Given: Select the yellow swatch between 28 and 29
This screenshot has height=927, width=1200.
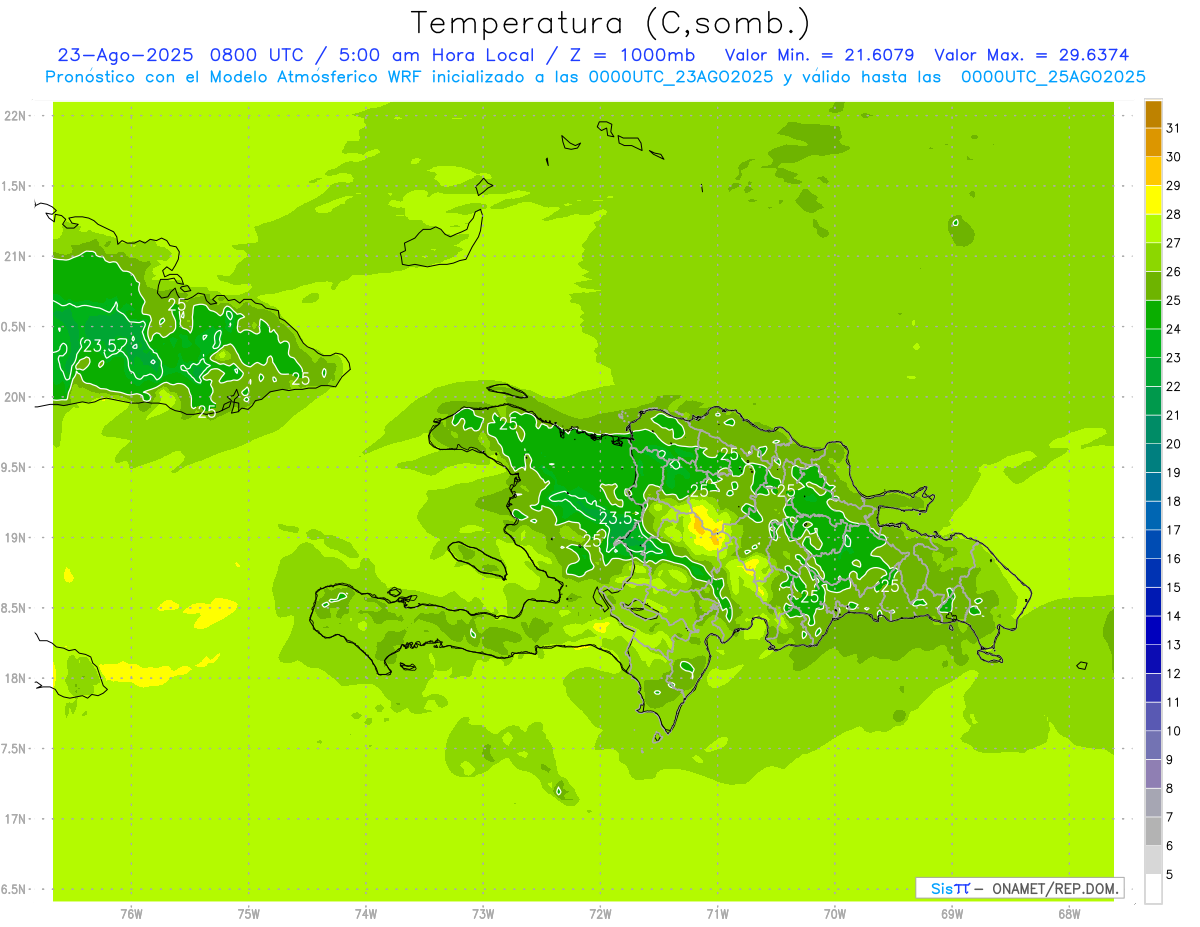Looking at the screenshot, I should pos(1154,200).
